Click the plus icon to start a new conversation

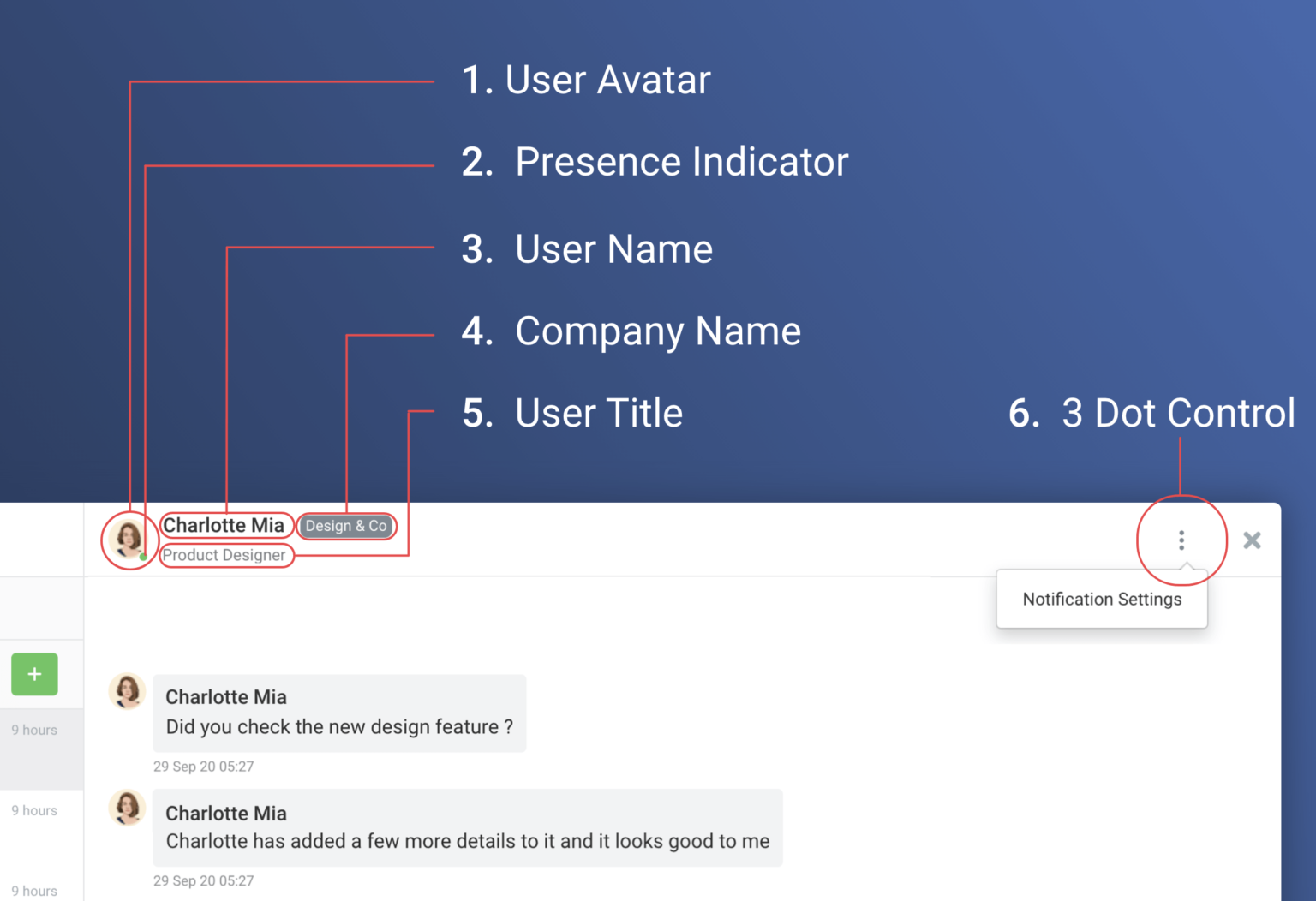pos(34,674)
